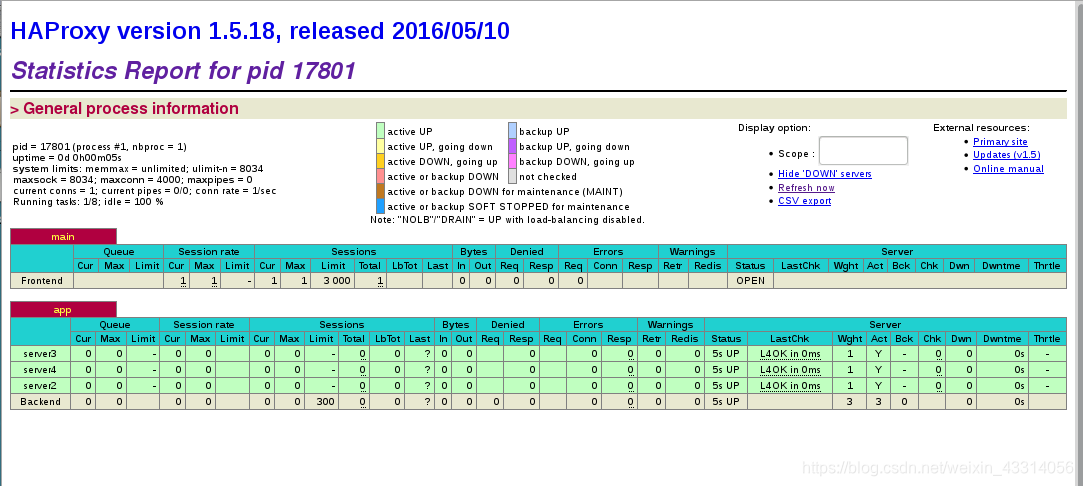Click the uptime = 0d 0h00m05s line

click(67, 157)
